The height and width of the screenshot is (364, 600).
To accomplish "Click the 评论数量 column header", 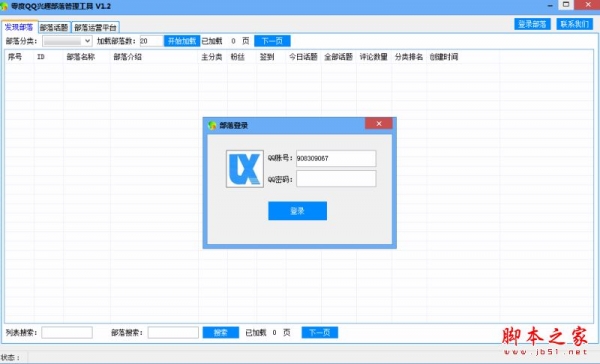I will click(374, 57).
